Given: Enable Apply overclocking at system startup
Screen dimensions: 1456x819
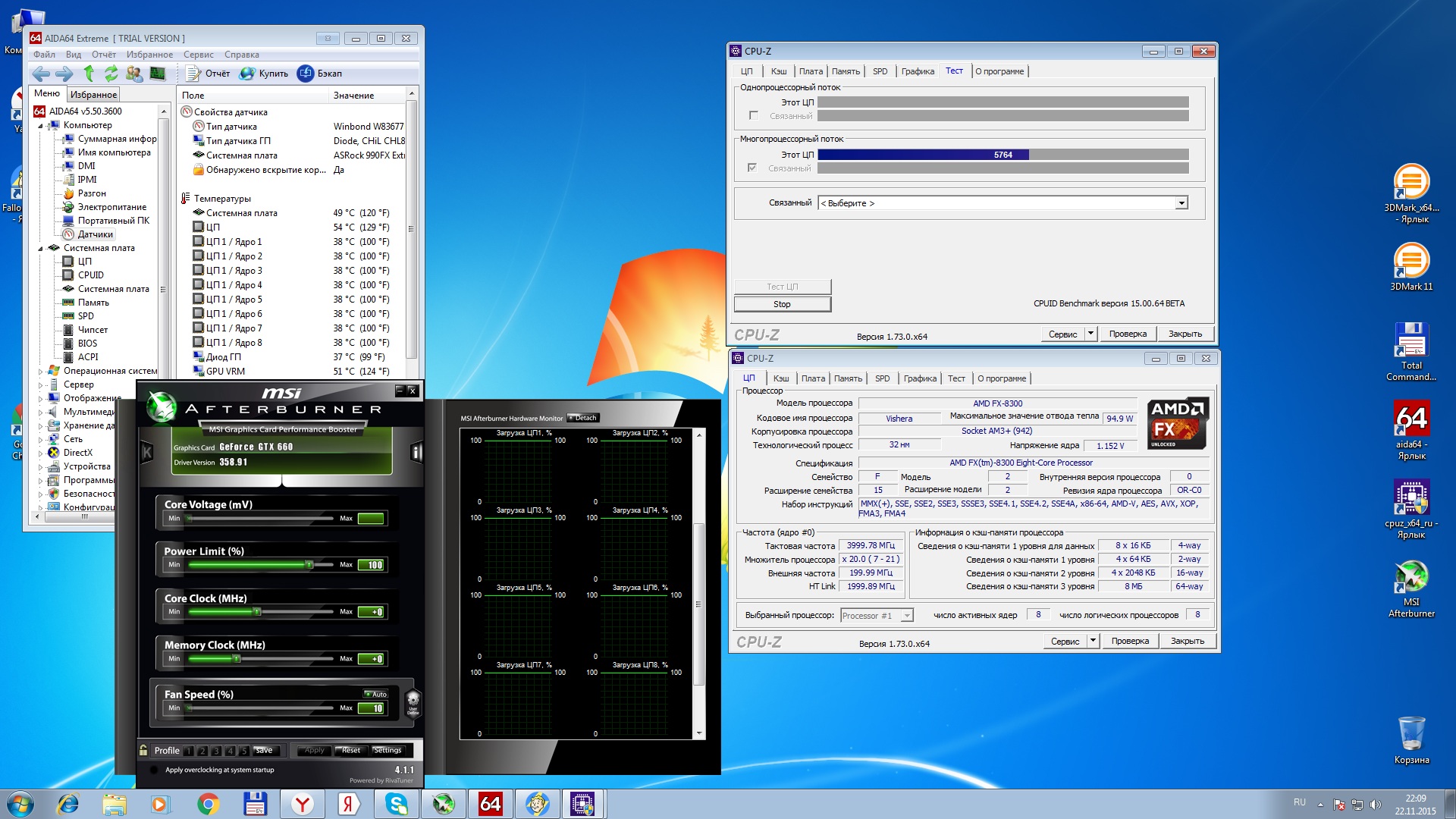Looking at the screenshot, I should (x=155, y=770).
